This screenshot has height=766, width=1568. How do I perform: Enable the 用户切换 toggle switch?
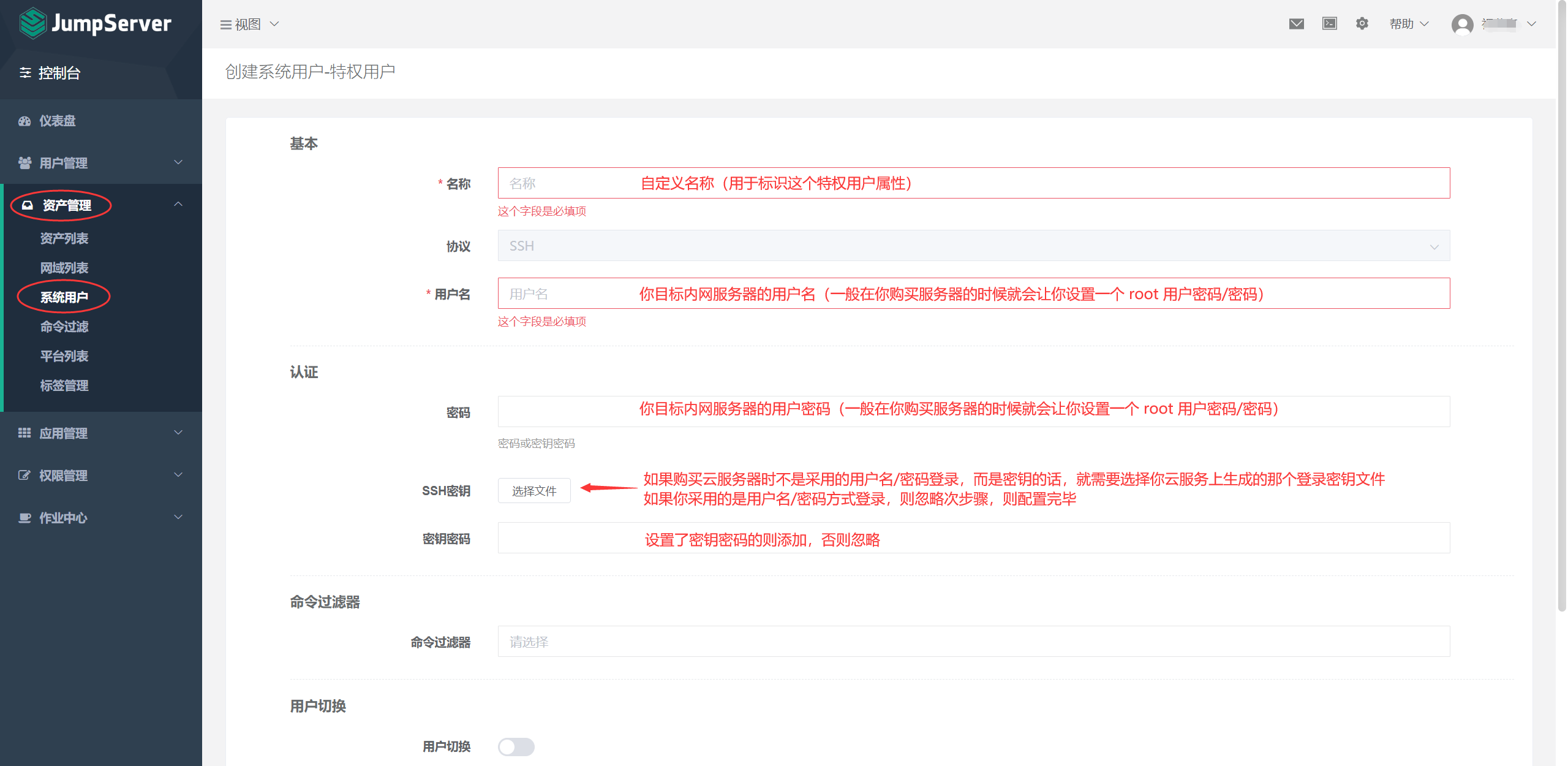coord(516,746)
